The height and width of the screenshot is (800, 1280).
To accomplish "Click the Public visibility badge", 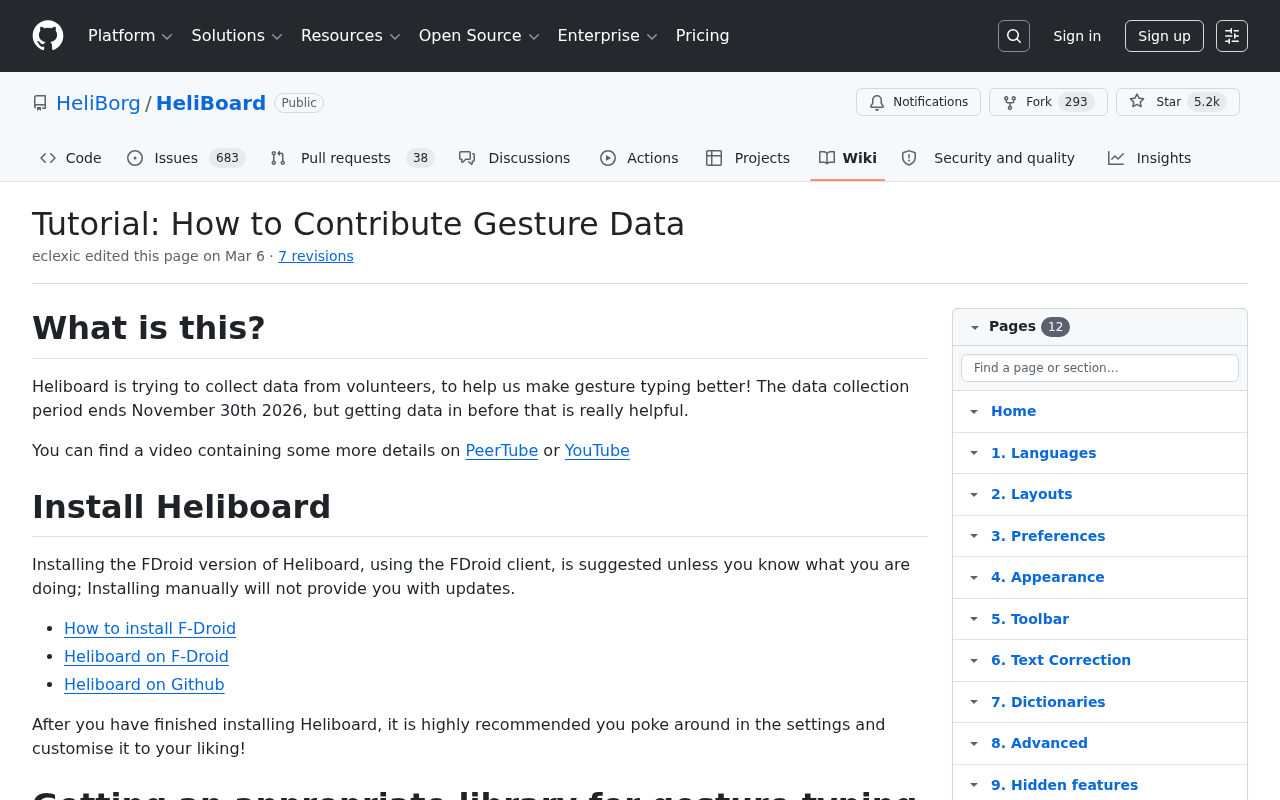I will click(x=299, y=103).
